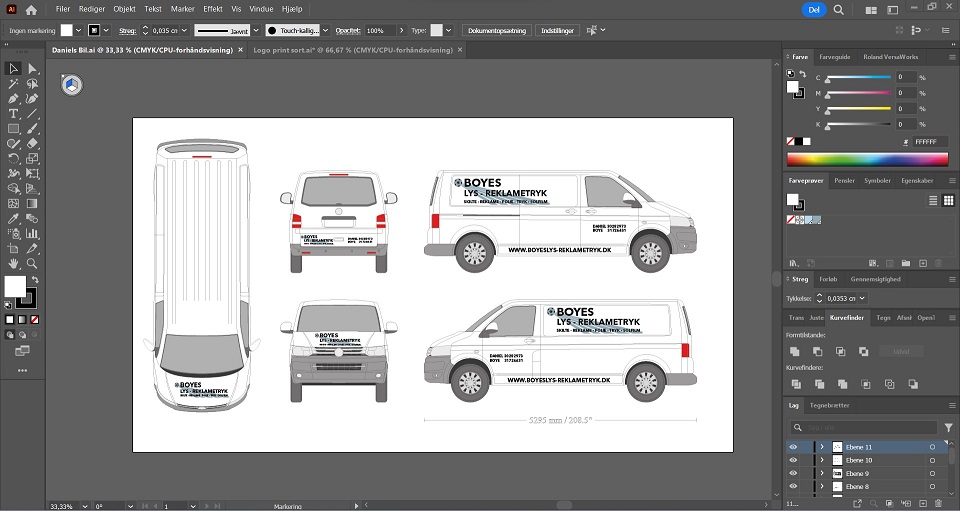Pick the Gradient tool
This screenshot has height=511, width=960.
(x=32, y=204)
